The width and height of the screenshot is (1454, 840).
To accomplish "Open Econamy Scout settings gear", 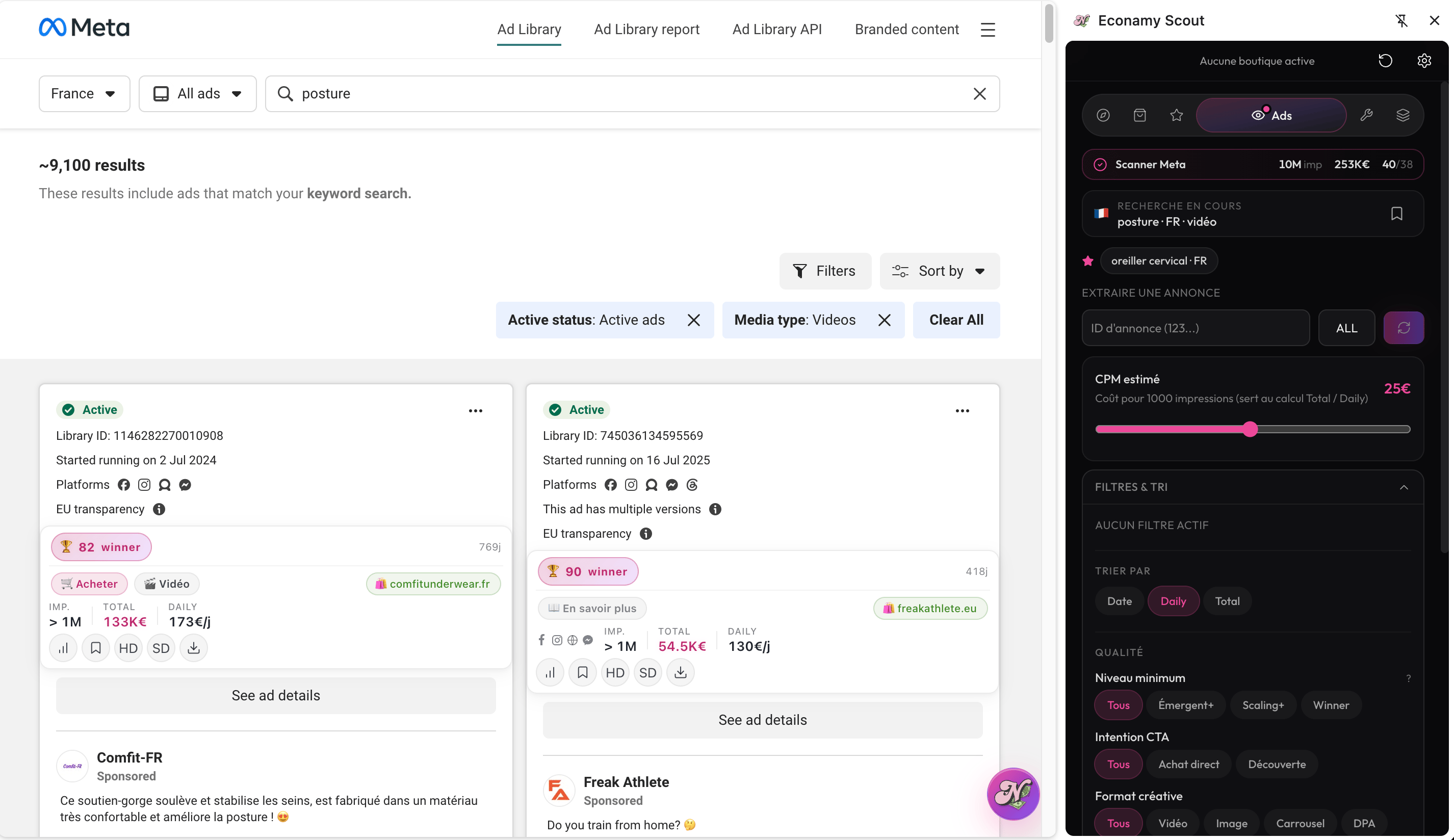I will click(1424, 61).
